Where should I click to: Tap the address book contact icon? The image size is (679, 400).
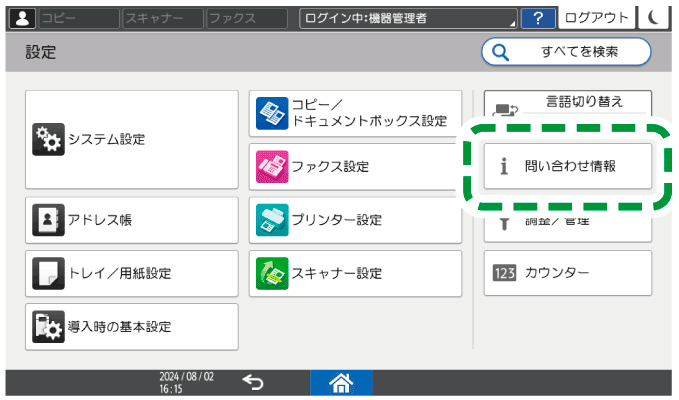click(x=48, y=220)
